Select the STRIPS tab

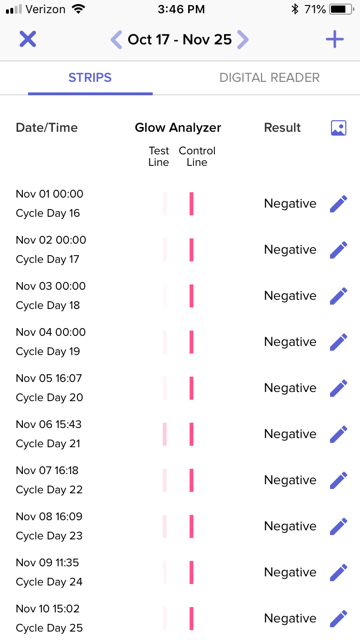[90, 78]
